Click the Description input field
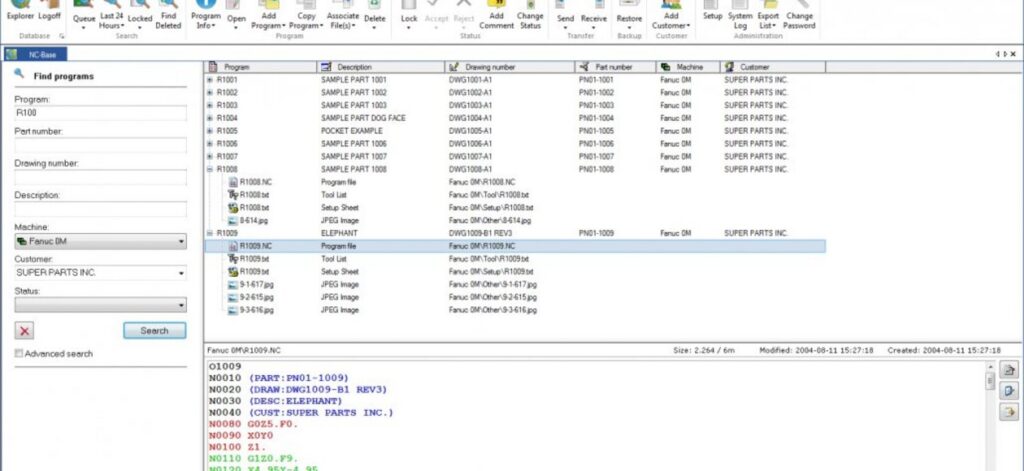 [101, 209]
